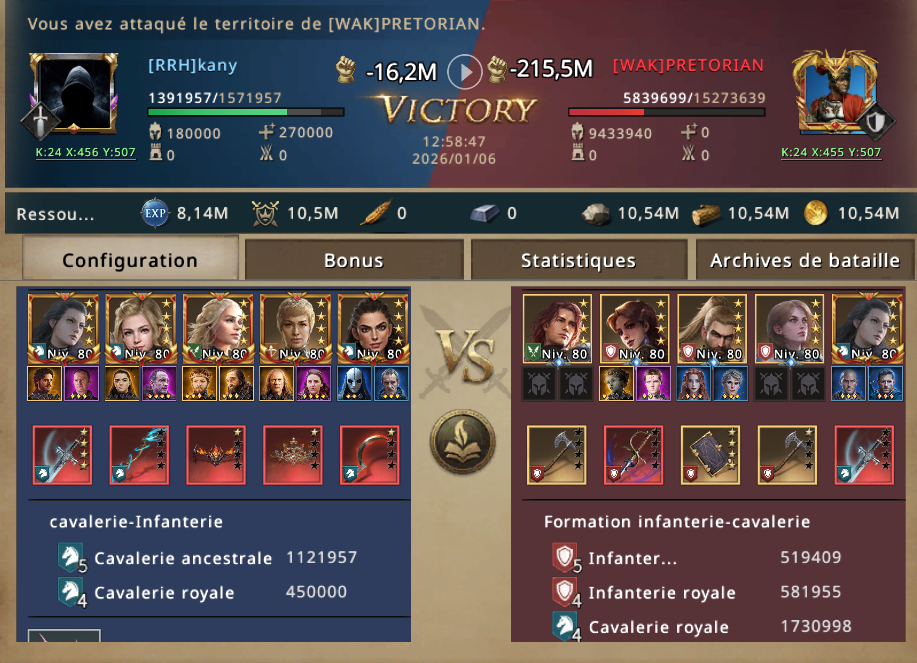Play the battle replay

[x=464, y=72]
